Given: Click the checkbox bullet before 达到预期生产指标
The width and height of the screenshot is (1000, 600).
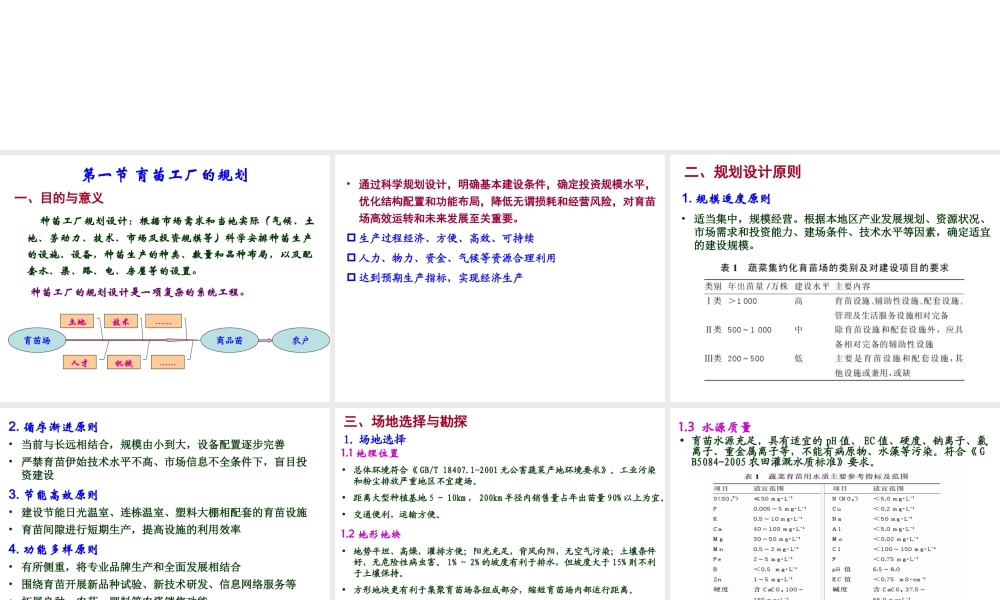Looking at the screenshot, I should pos(351,278).
